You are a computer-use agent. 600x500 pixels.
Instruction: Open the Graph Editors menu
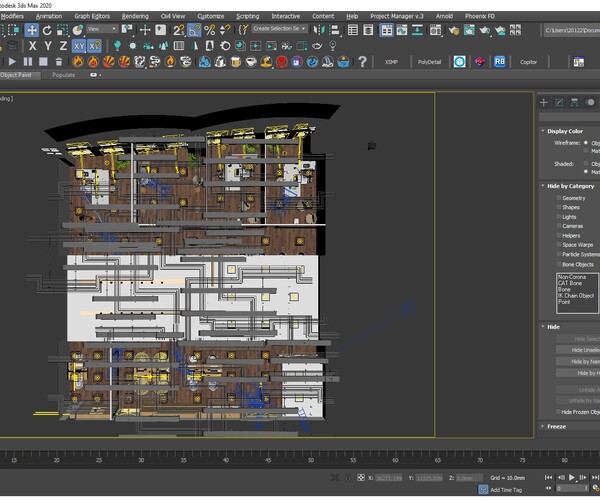(x=92, y=16)
